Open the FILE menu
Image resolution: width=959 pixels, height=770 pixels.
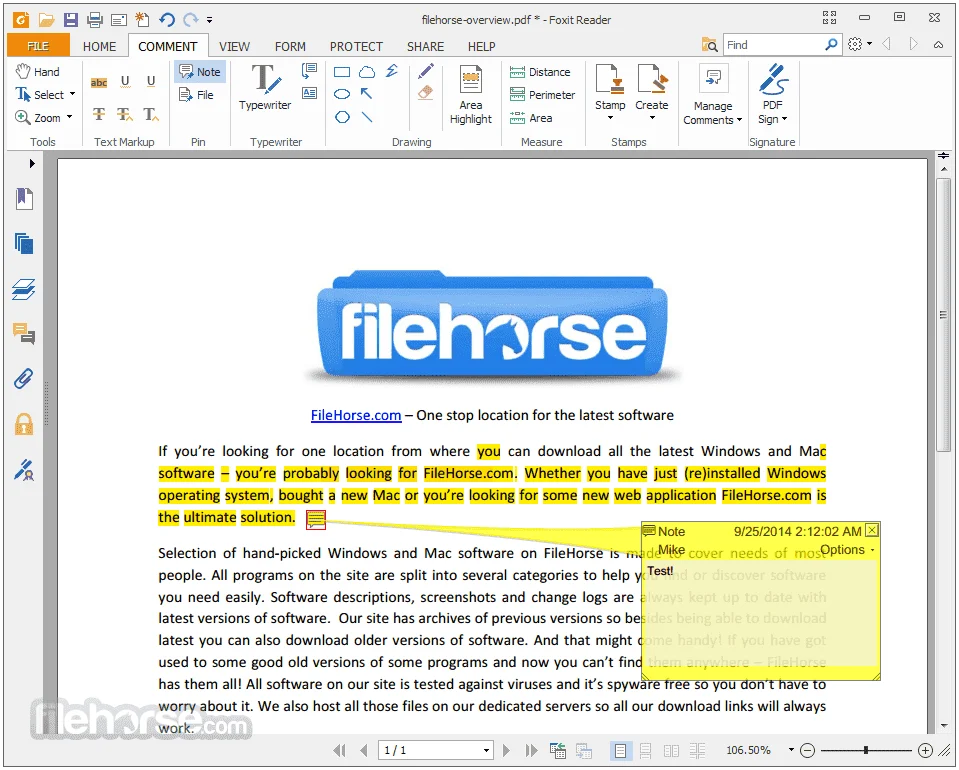click(x=38, y=46)
